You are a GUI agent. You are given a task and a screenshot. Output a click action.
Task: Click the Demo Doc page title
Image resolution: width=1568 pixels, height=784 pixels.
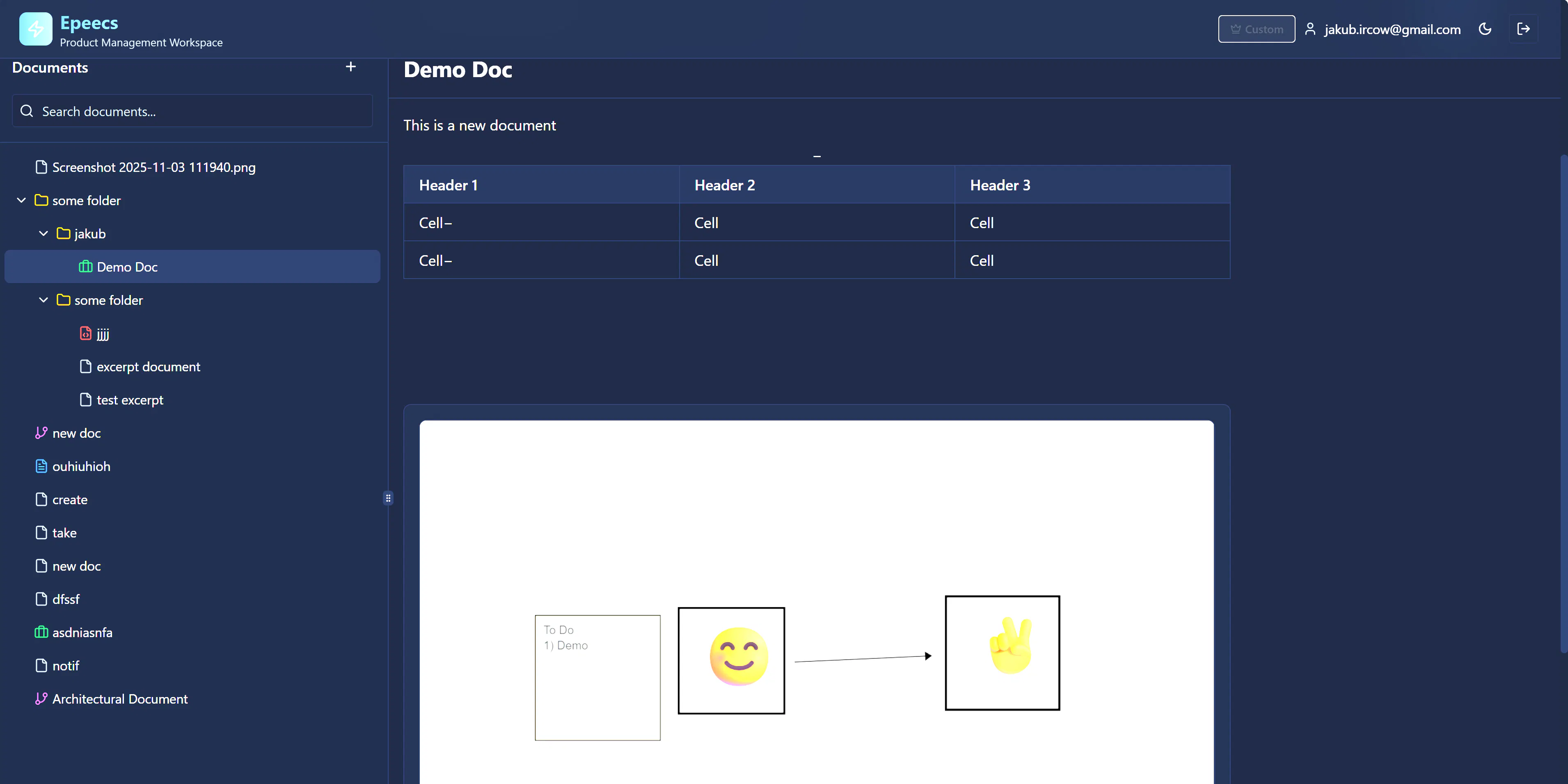point(458,69)
